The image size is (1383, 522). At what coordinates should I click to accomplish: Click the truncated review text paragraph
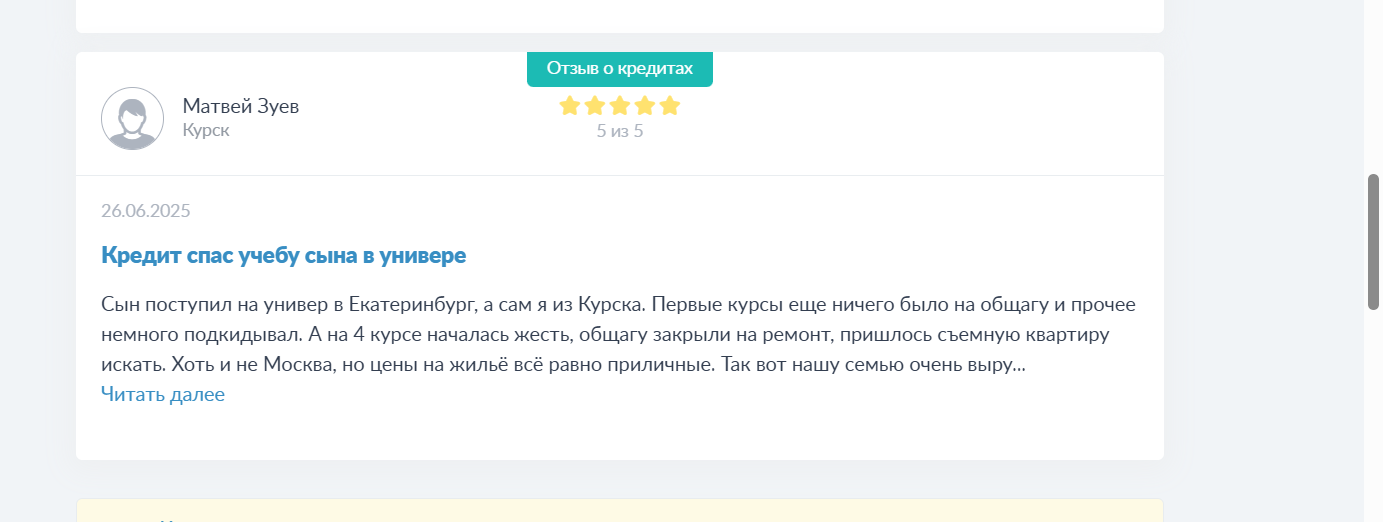coord(619,334)
